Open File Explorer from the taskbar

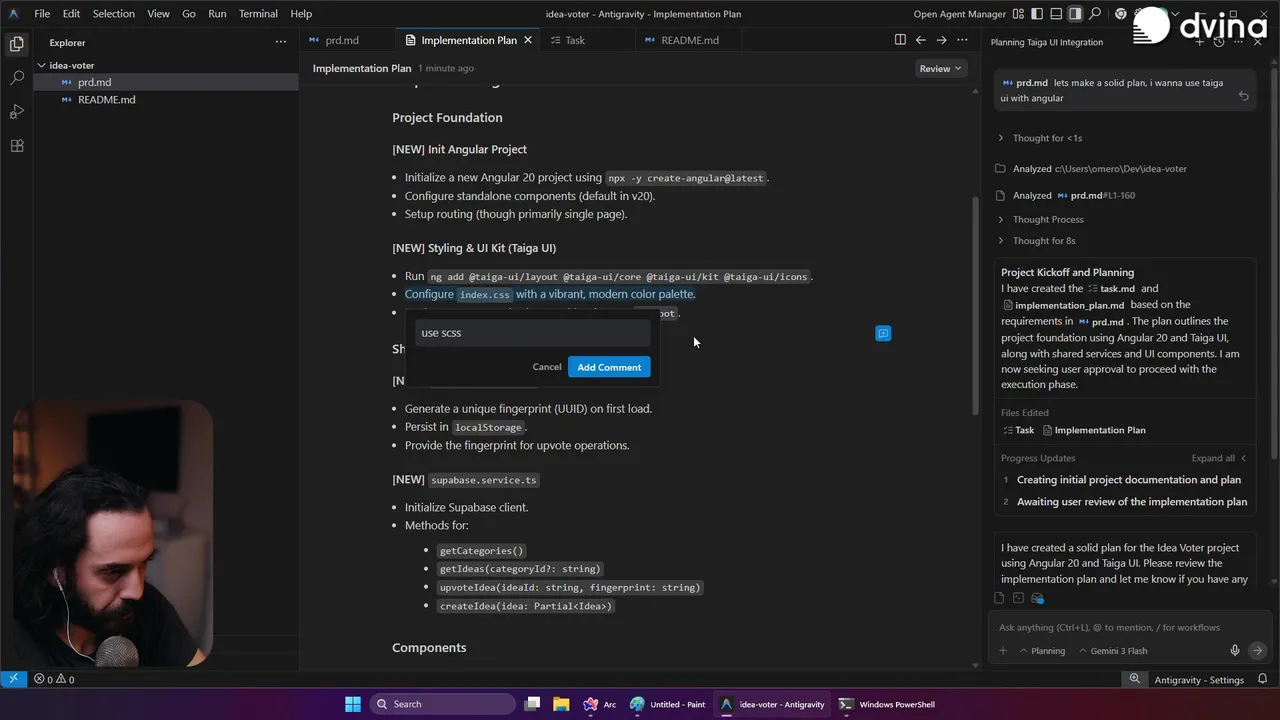(x=561, y=704)
